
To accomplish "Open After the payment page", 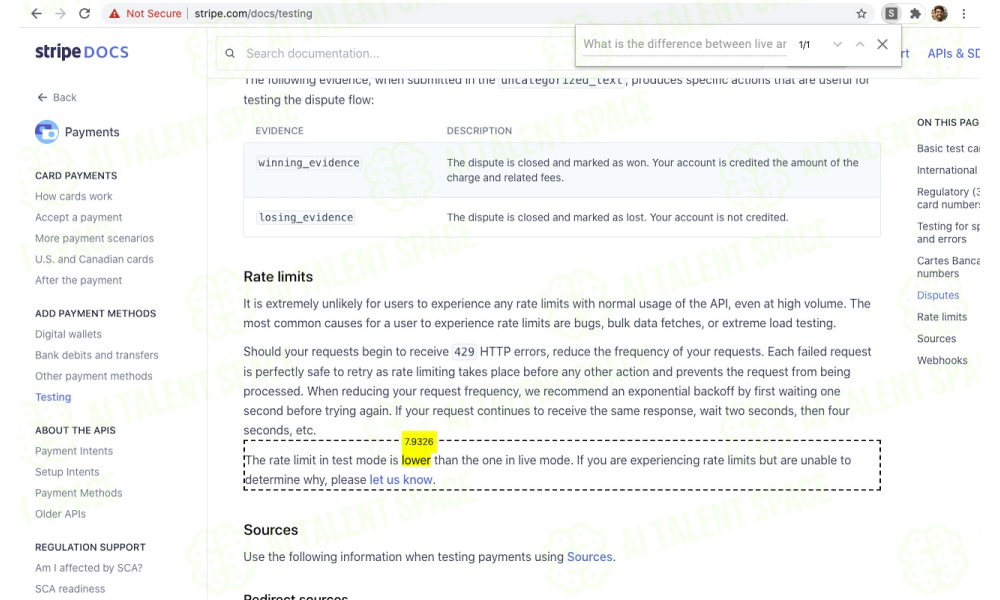I will click(x=78, y=281).
